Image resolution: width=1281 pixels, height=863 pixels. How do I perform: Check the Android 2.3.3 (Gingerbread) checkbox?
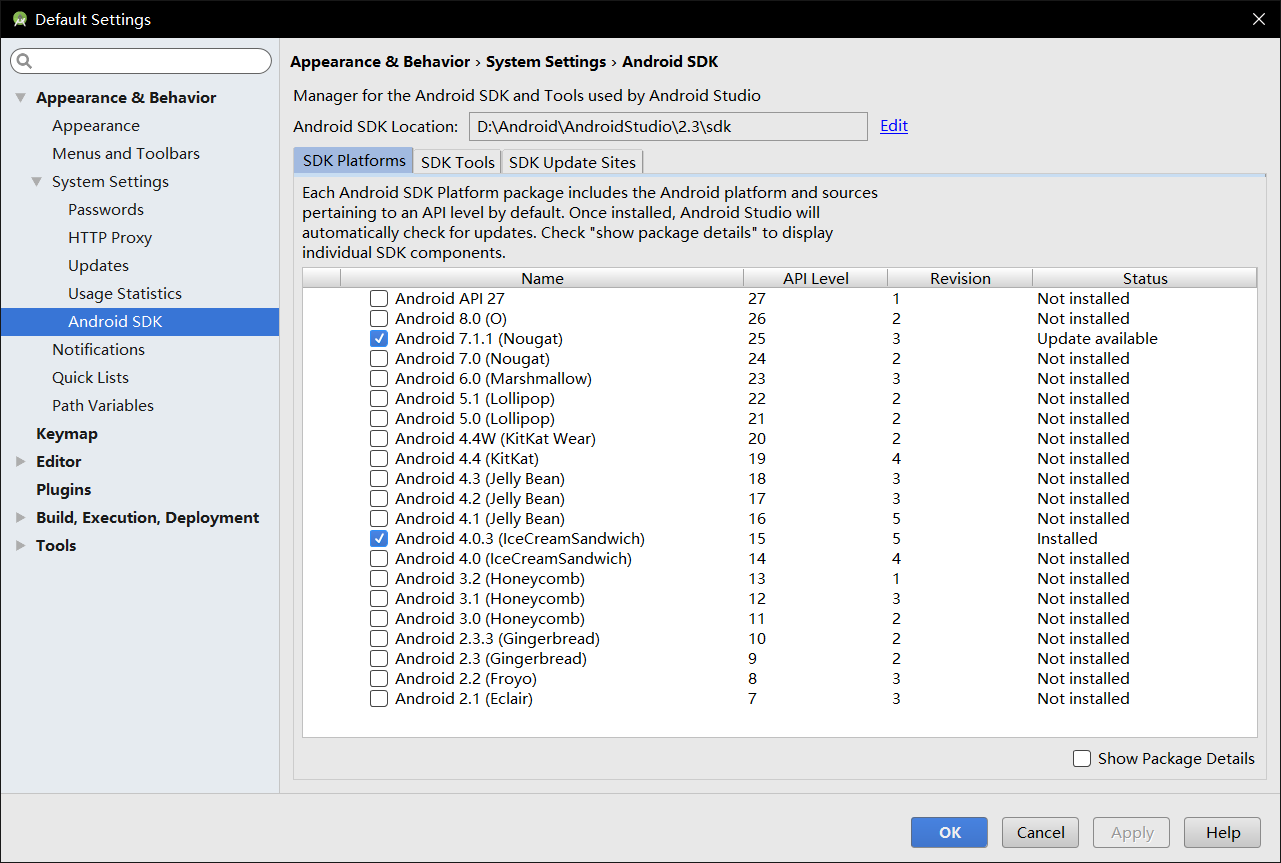(379, 638)
